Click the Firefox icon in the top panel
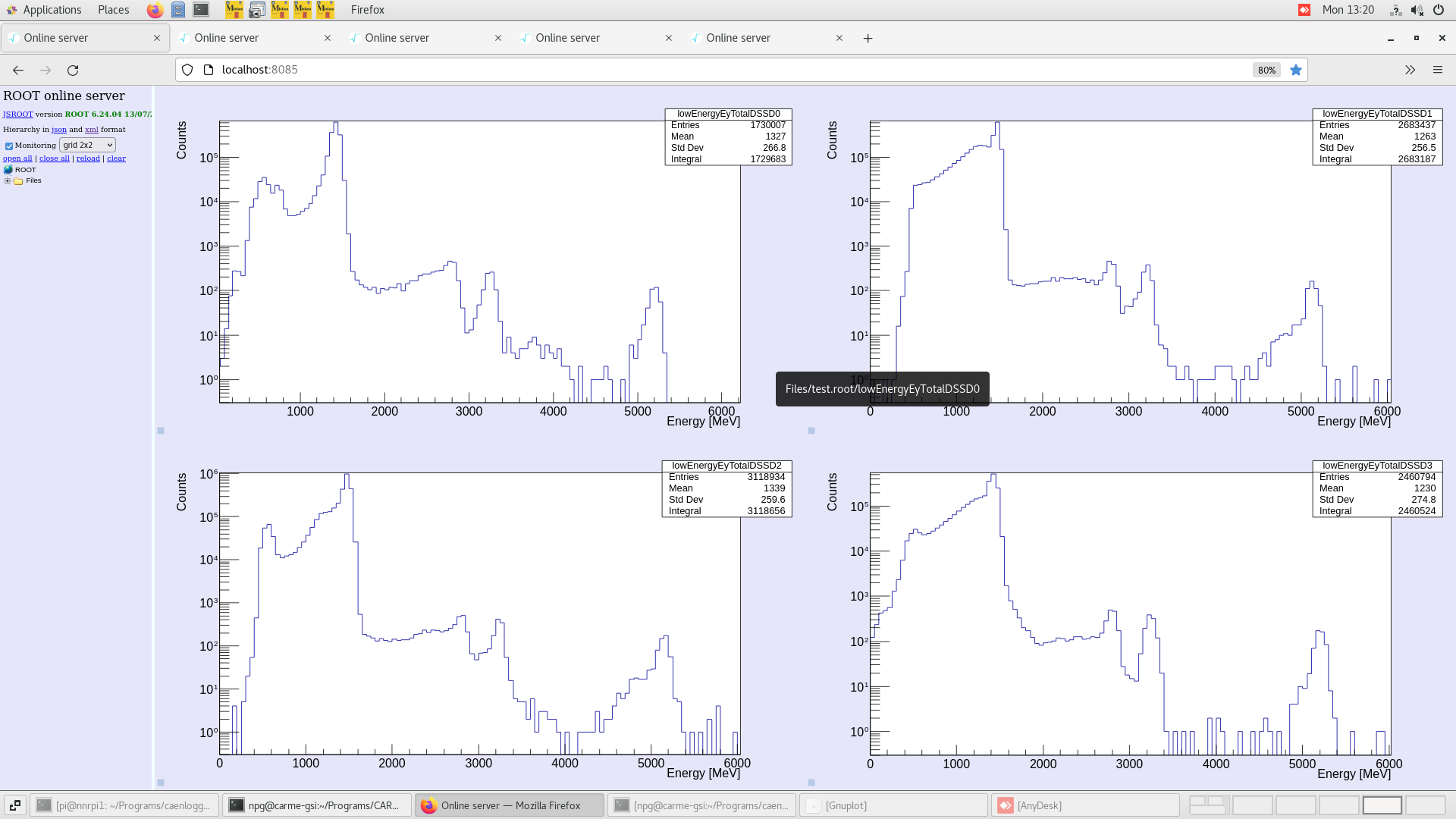 (155, 11)
